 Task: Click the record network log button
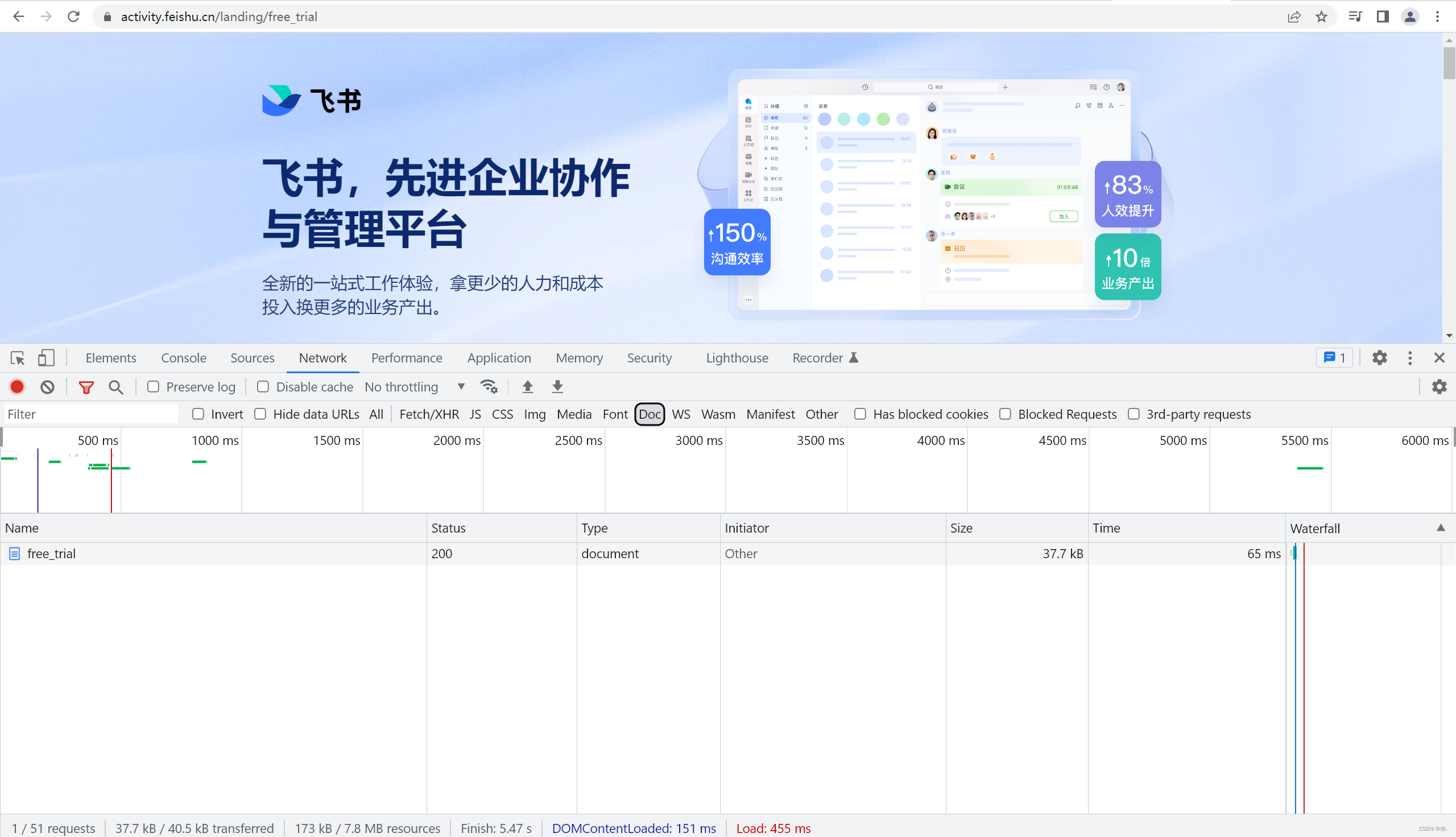[17, 387]
